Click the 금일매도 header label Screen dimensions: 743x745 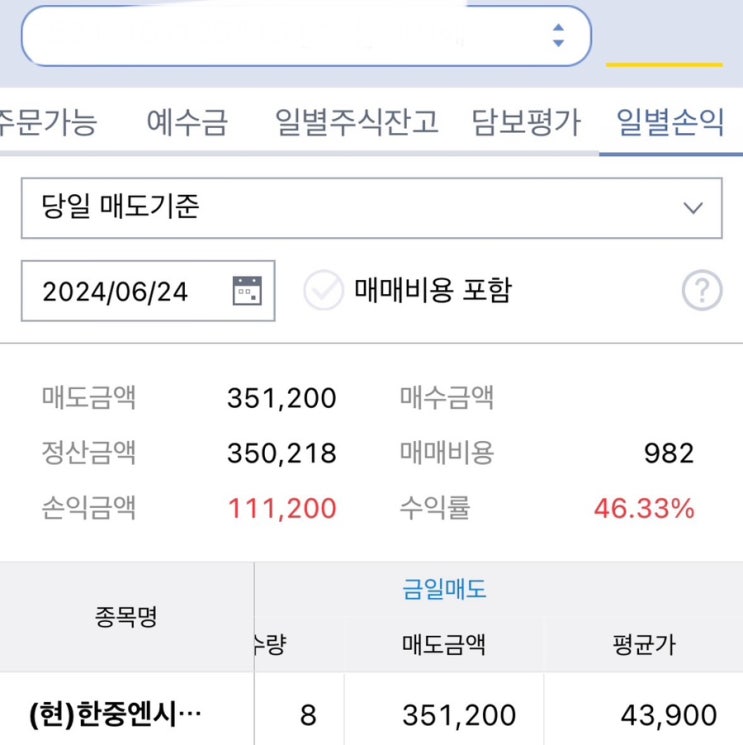[x=444, y=589]
